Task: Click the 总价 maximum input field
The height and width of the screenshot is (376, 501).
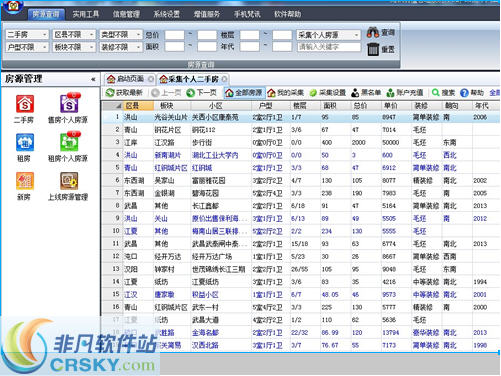Action: click(207, 35)
